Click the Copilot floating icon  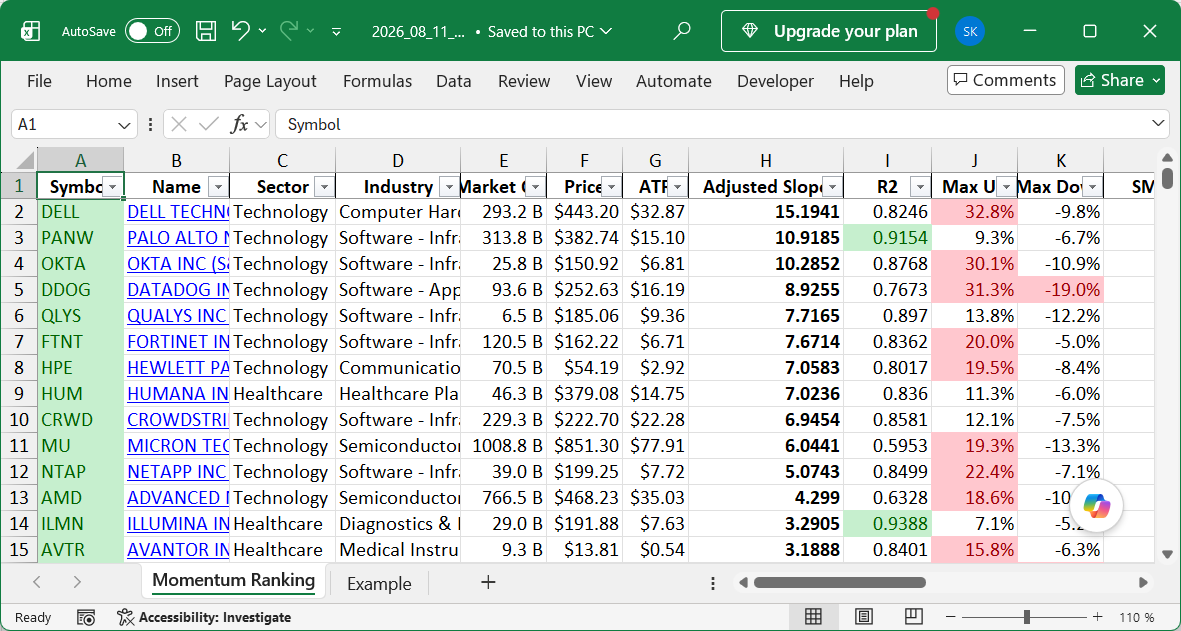1096,506
